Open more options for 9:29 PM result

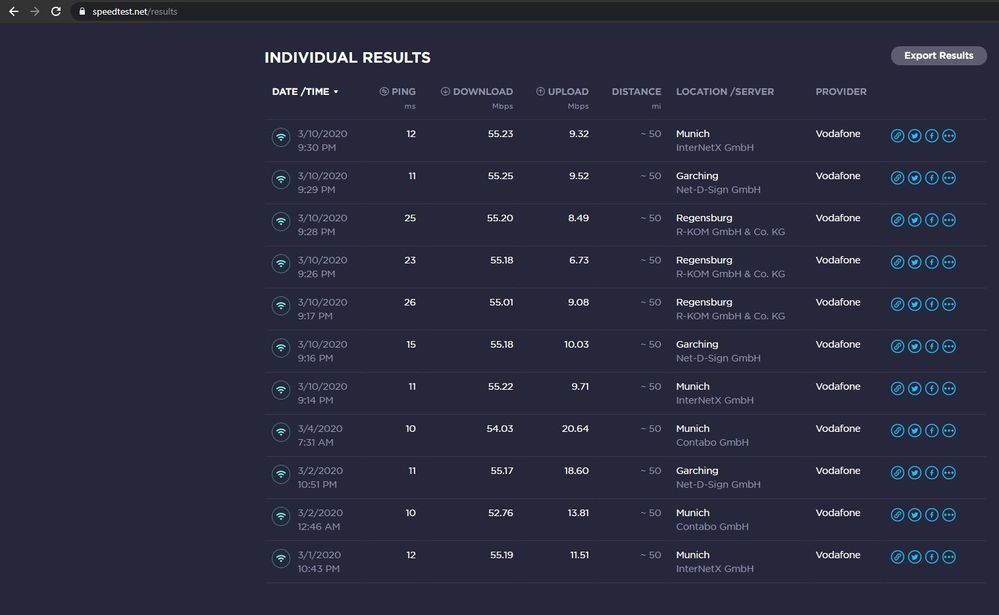click(x=949, y=178)
